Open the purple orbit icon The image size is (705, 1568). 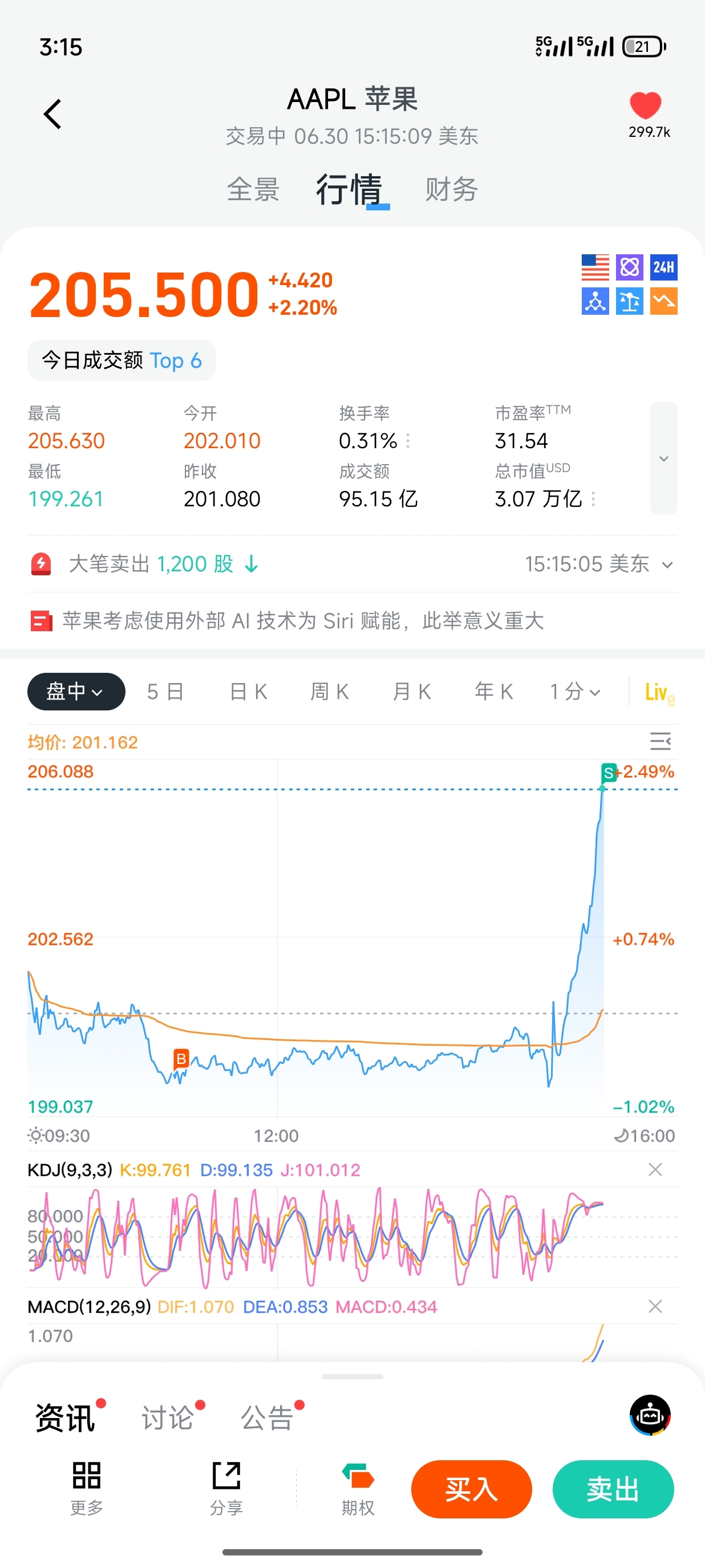pyautogui.click(x=629, y=267)
